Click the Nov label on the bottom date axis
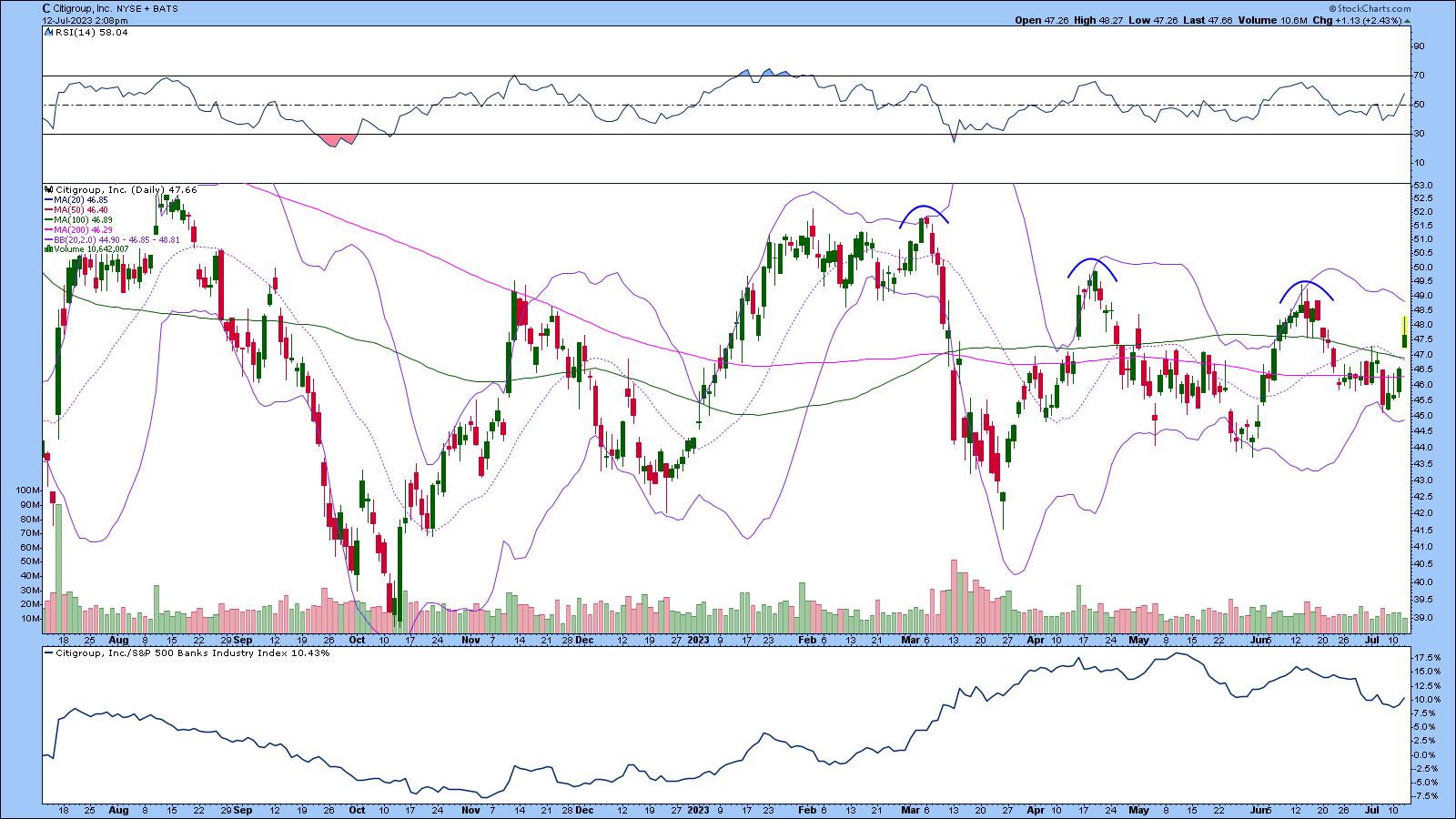This screenshot has height=819, width=1456. point(470,808)
